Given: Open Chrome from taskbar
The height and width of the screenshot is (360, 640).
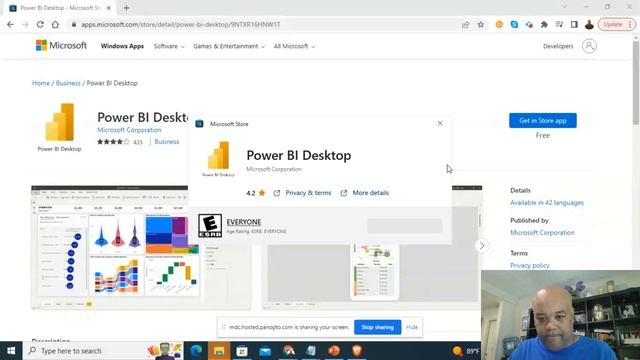Looking at the screenshot, I should 288,351.
